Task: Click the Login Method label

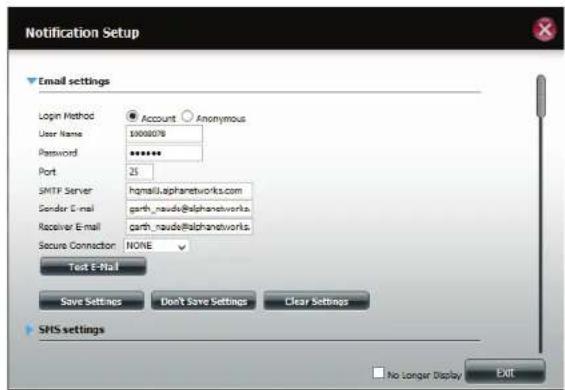Action: 66,116
